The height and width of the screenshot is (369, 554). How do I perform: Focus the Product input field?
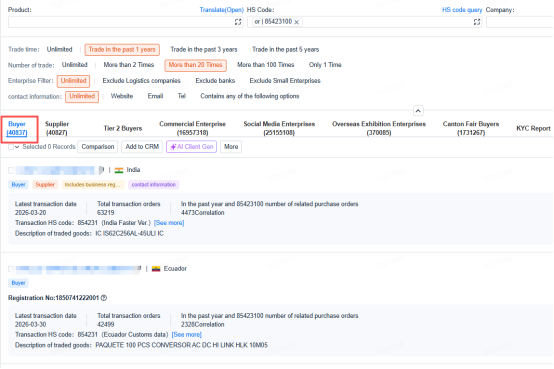click(x=125, y=22)
